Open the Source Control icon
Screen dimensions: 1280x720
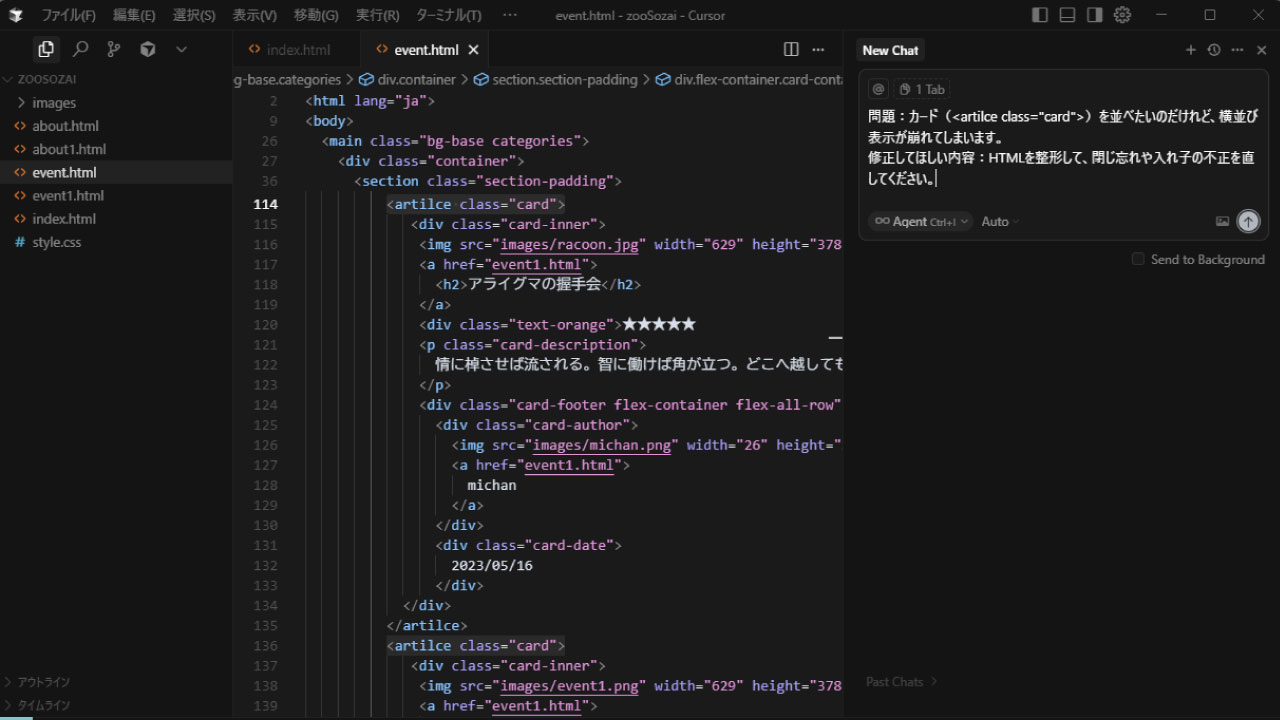click(114, 49)
